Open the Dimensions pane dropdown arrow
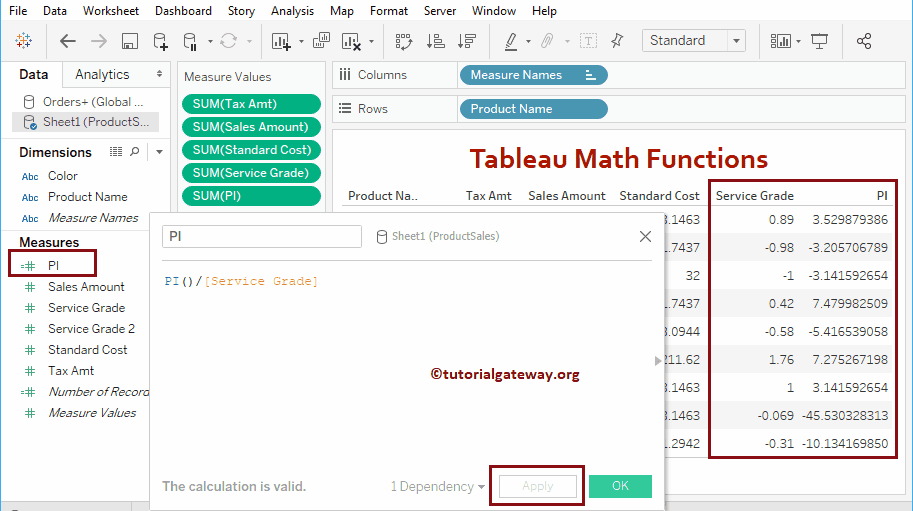The height and width of the screenshot is (511, 913). point(159,152)
